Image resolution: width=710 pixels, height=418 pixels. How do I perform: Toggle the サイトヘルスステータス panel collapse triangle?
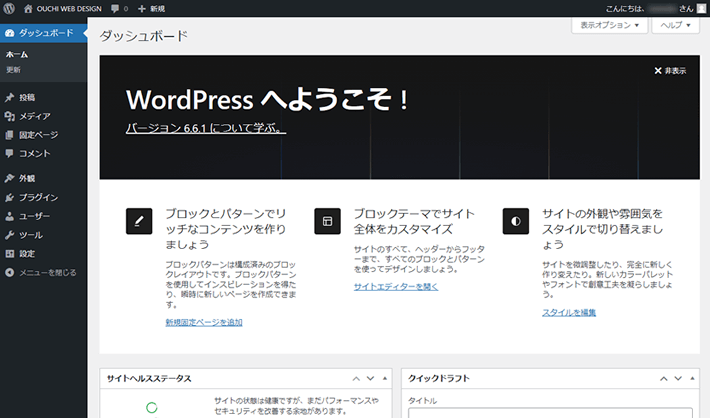(x=385, y=379)
